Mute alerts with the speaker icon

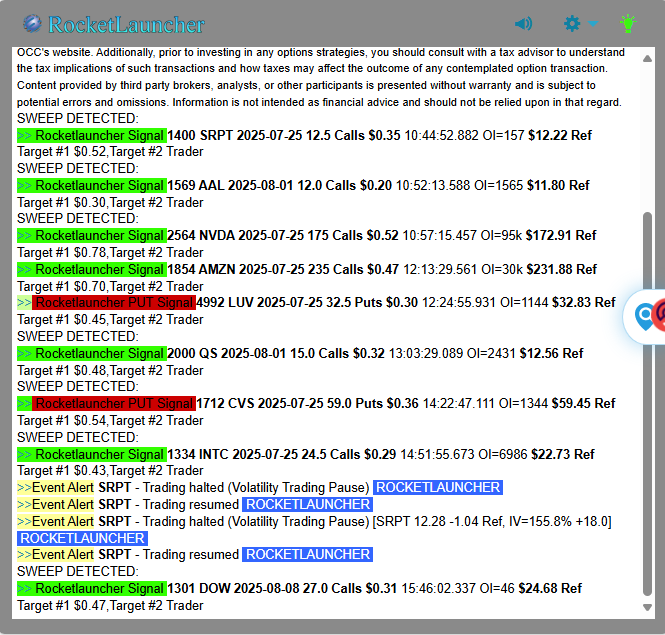pos(523,23)
